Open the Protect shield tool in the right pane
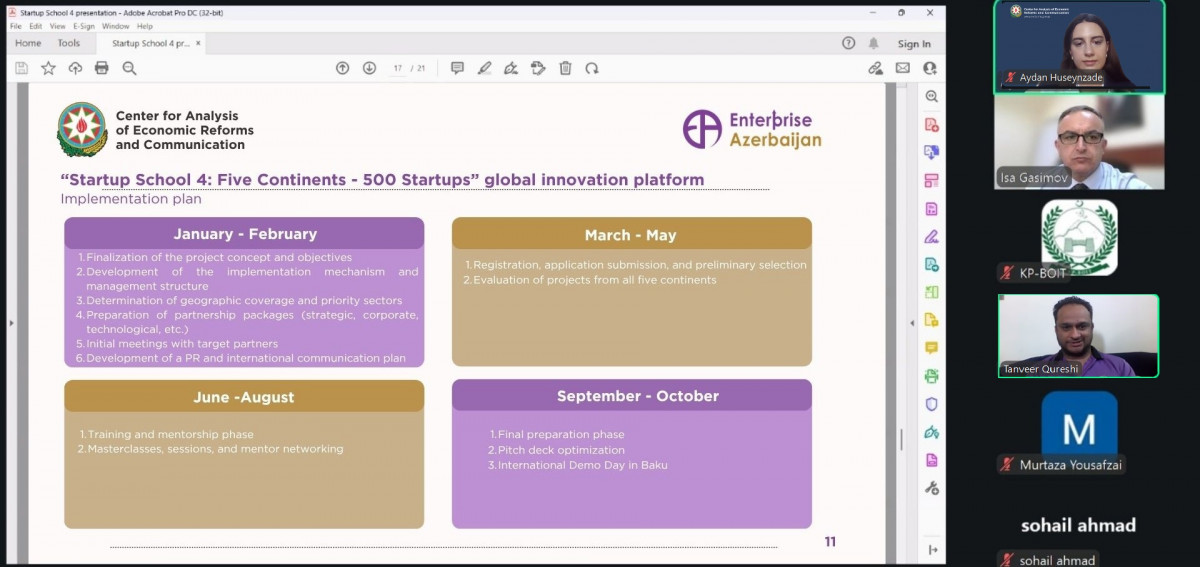 pos(931,404)
